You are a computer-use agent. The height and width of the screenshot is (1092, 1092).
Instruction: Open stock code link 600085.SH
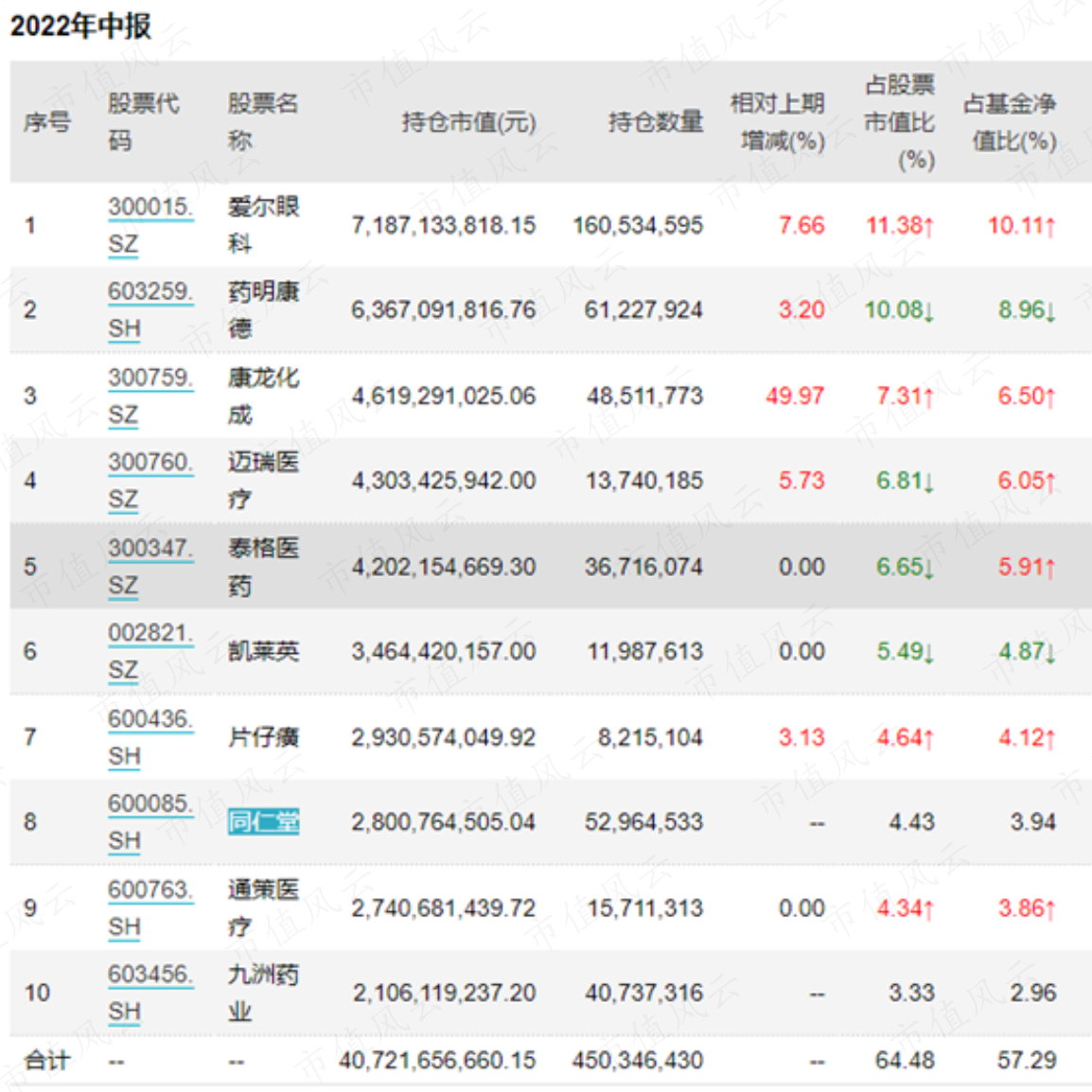pyautogui.click(x=150, y=821)
